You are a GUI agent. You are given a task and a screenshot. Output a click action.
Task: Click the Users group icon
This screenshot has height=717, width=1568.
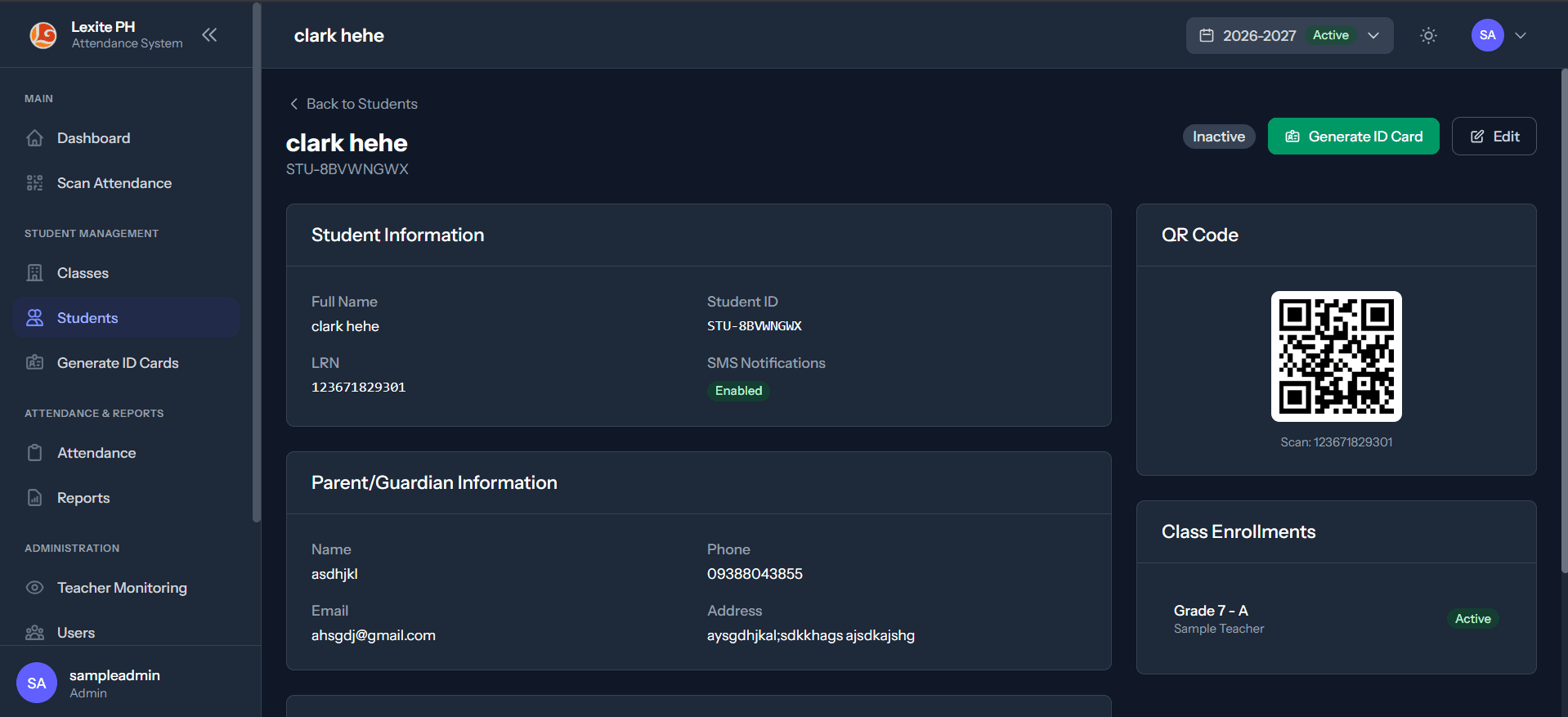[x=34, y=633]
